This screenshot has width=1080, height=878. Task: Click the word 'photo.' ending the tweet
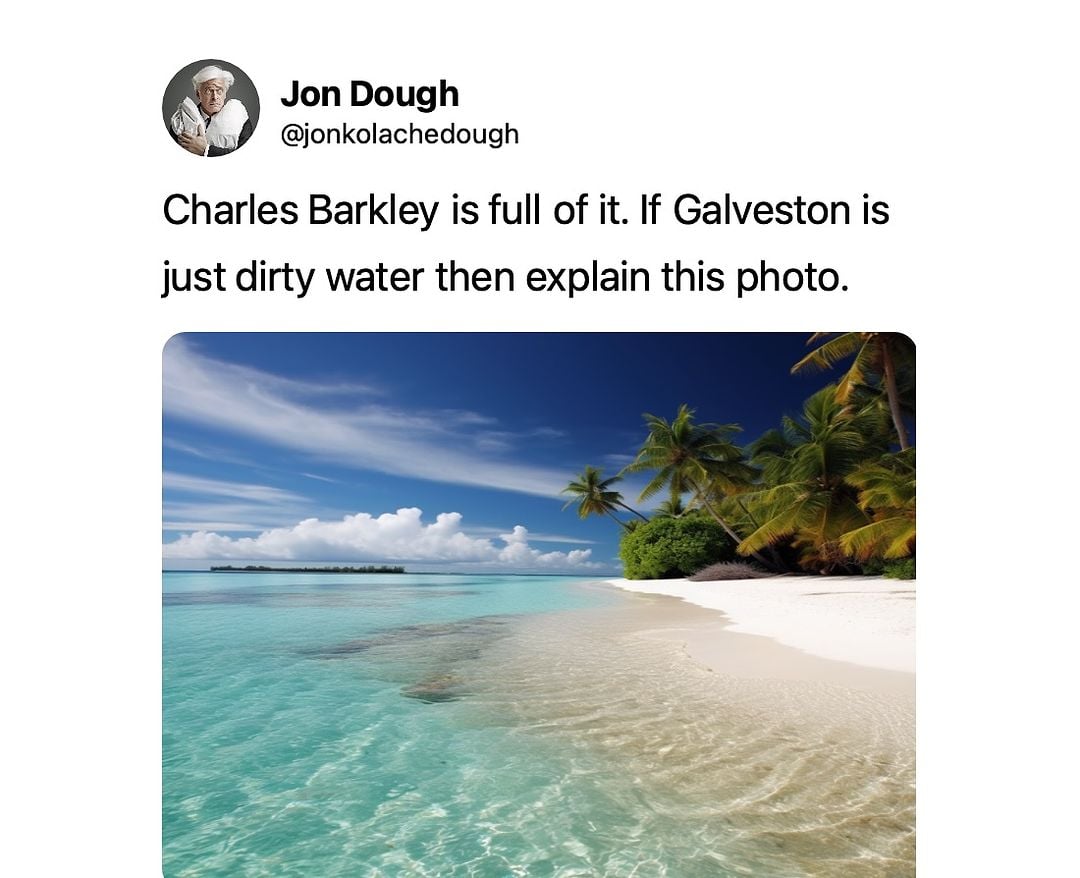pos(792,277)
